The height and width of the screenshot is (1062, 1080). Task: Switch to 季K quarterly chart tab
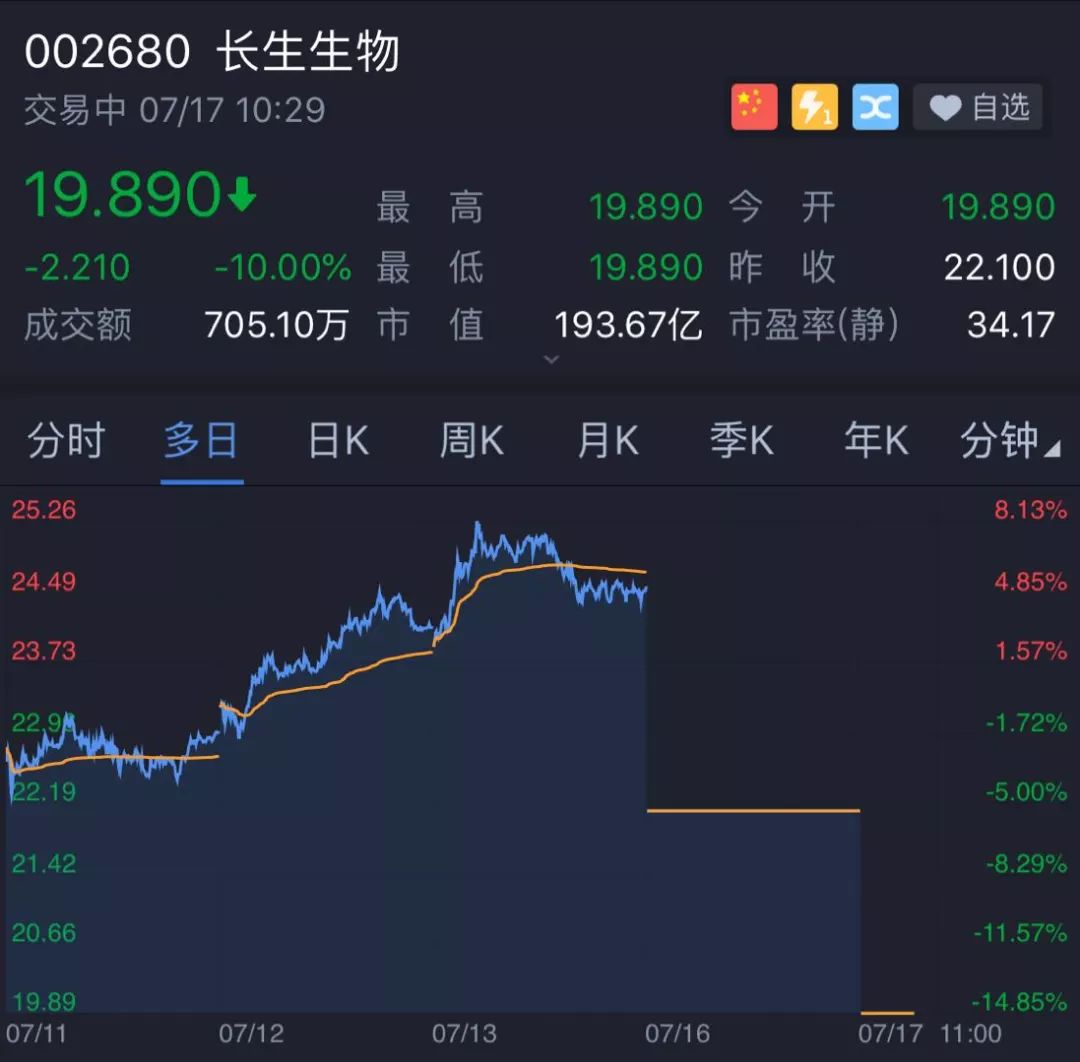742,440
